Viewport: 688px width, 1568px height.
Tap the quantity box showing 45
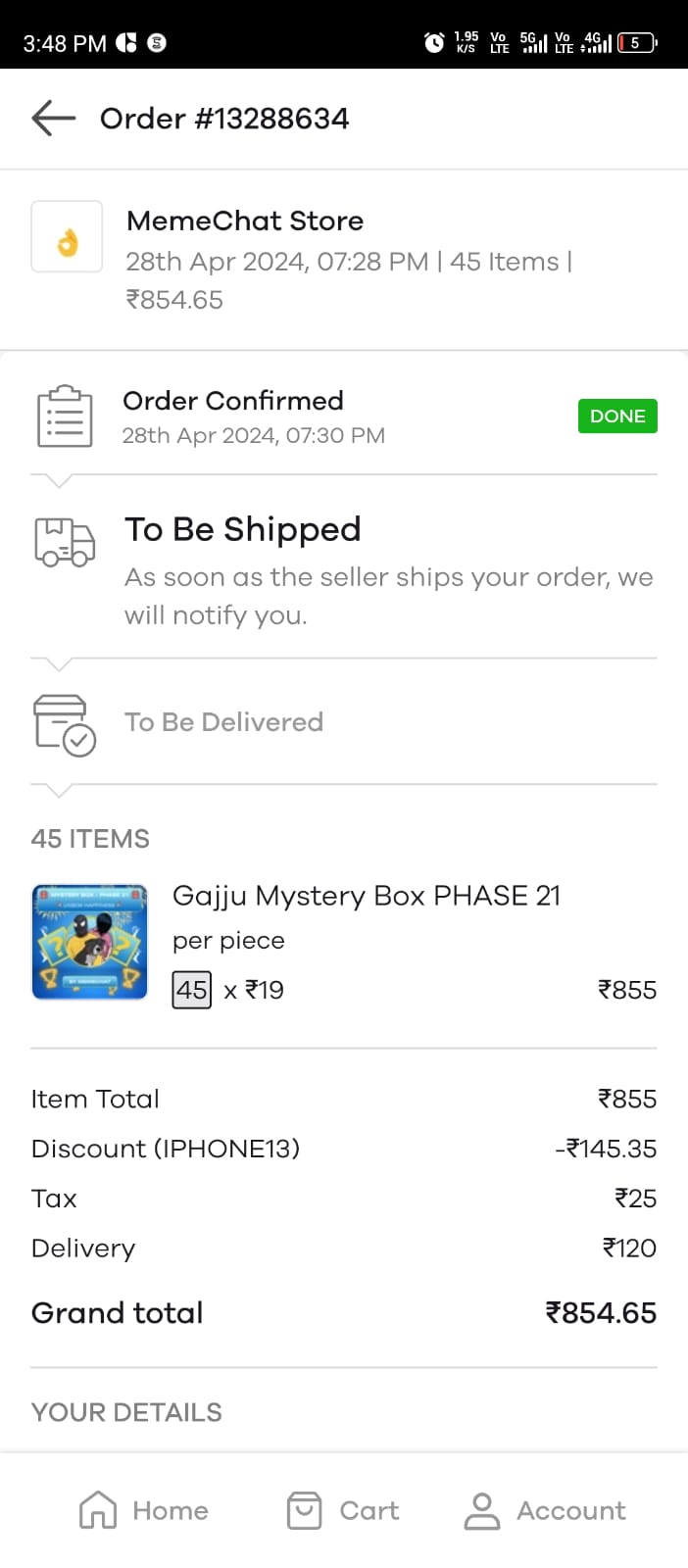coord(192,990)
